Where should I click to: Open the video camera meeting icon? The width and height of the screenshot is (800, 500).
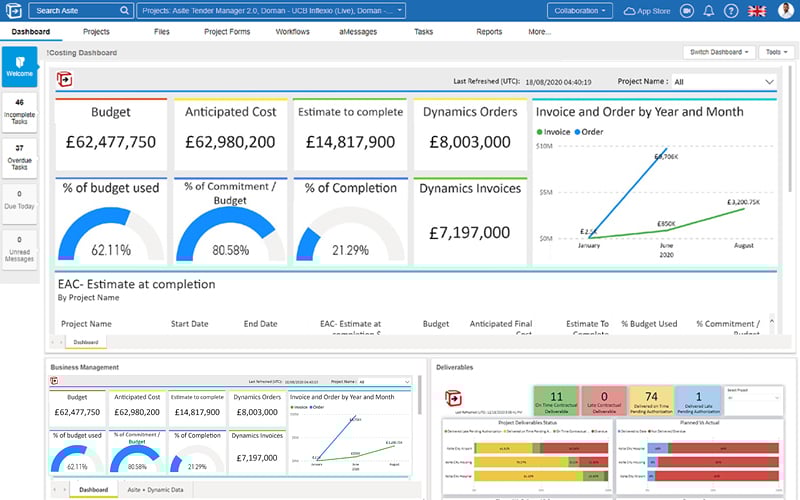(x=687, y=11)
